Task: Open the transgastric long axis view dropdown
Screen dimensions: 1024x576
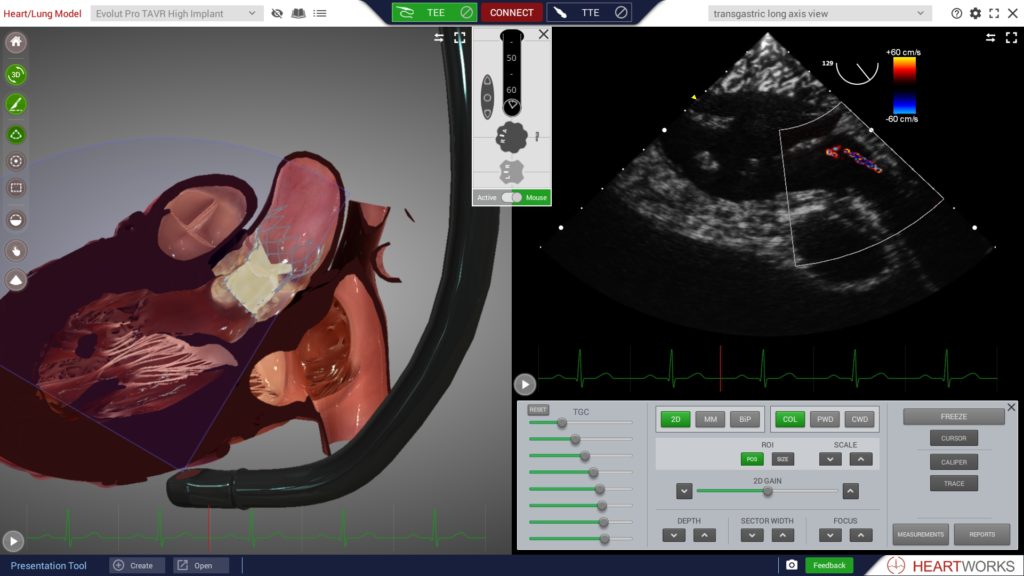Action: (x=818, y=13)
